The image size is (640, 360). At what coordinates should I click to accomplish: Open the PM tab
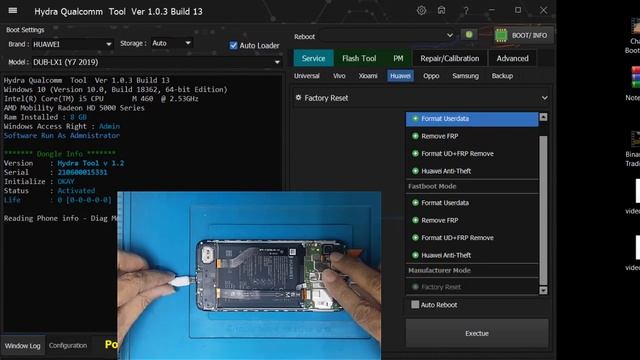click(398, 58)
